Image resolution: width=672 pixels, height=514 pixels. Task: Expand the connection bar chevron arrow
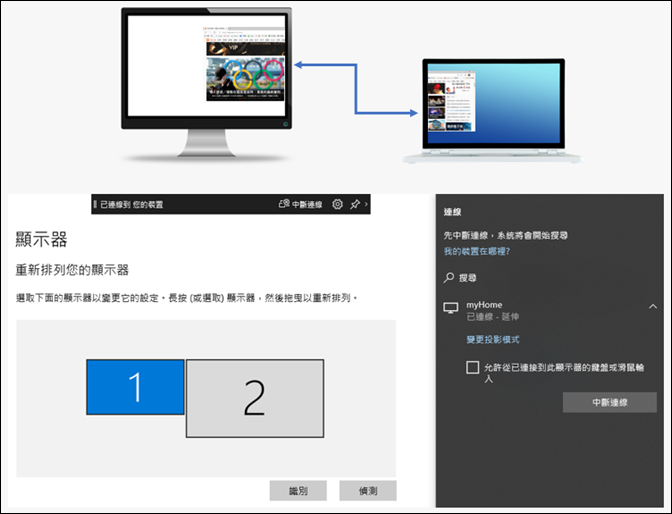pos(366,204)
